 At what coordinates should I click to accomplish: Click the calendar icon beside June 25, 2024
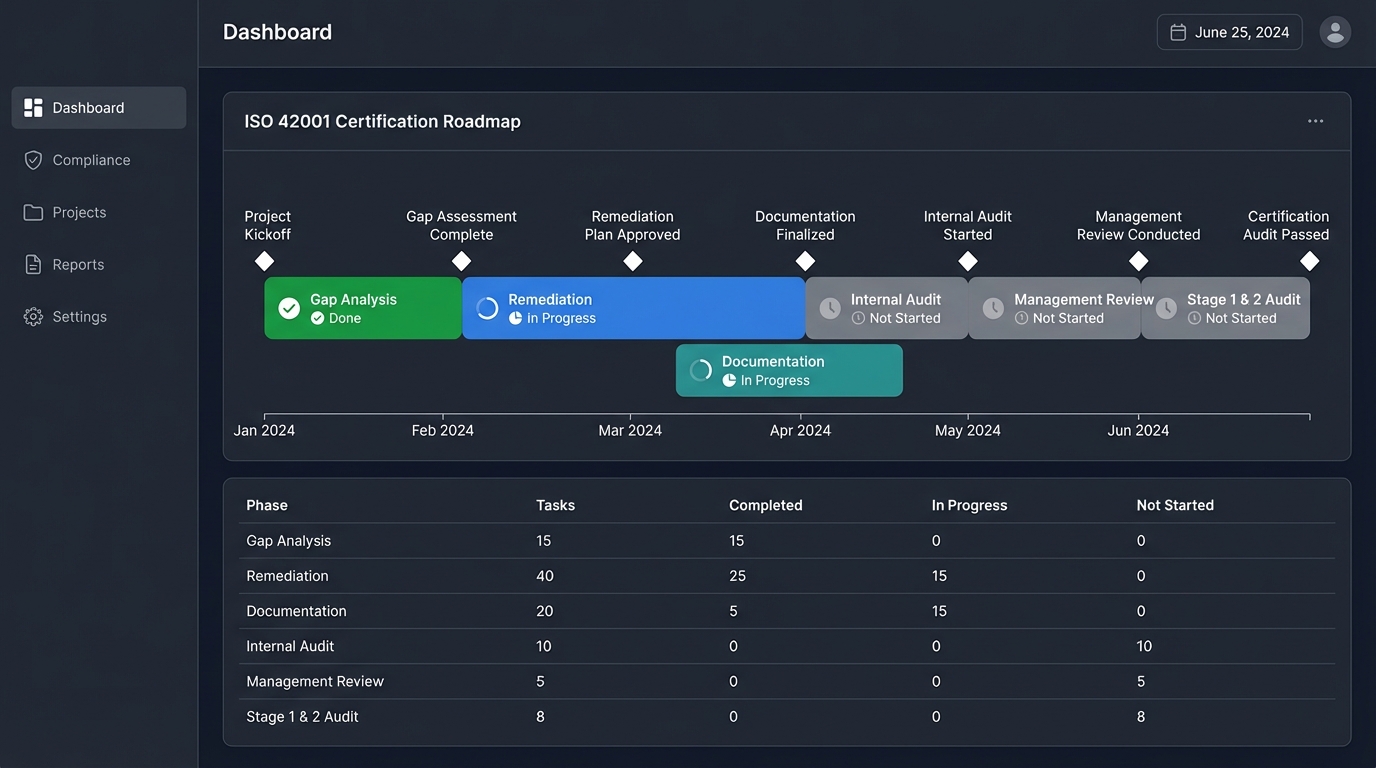click(x=1178, y=32)
